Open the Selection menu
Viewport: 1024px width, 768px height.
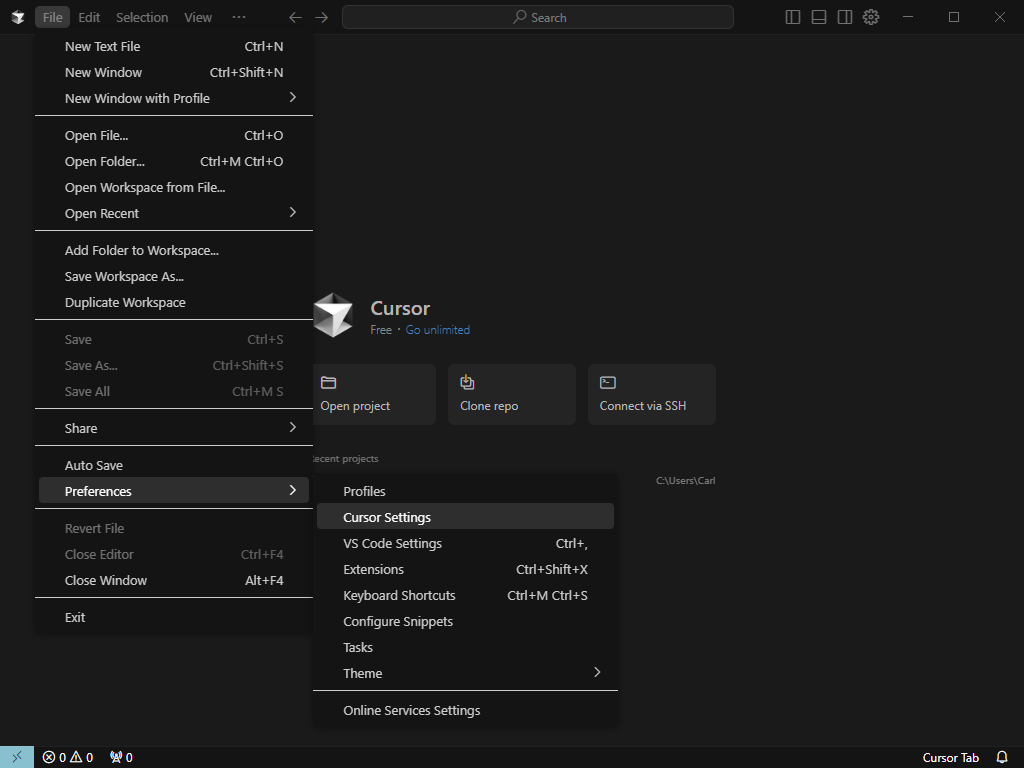click(x=142, y=18)
